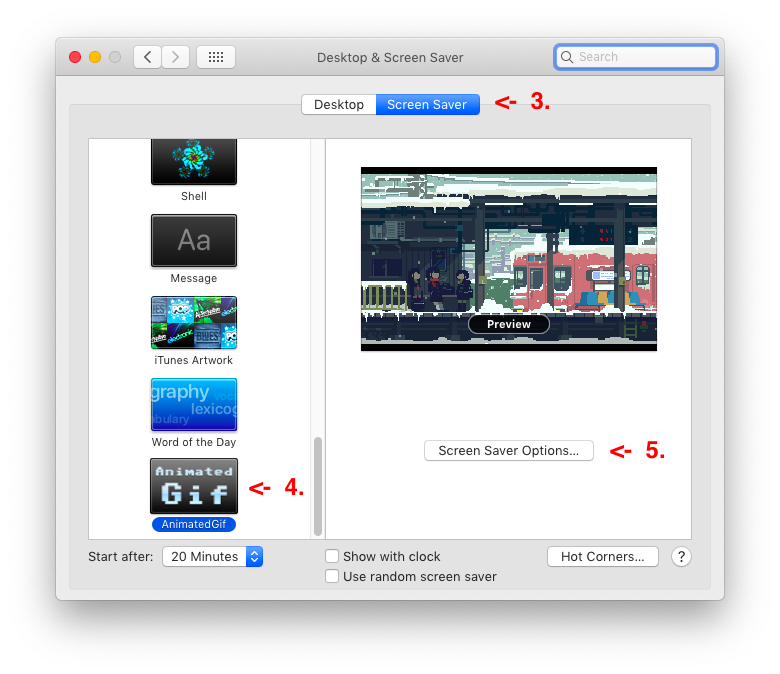
Task: Choose the Message screen saver icon
Action: click(194, 241)
